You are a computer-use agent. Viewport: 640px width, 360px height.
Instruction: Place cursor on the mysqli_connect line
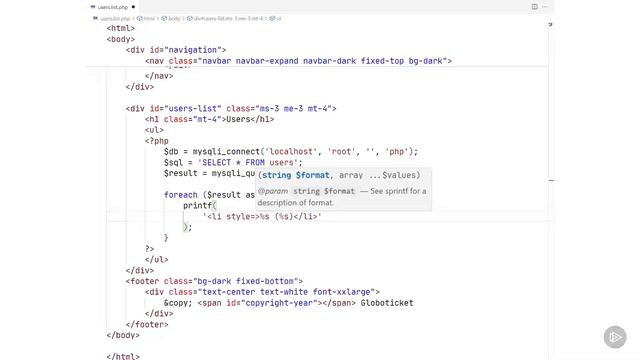pyautogui.click(x=291, y=151)
